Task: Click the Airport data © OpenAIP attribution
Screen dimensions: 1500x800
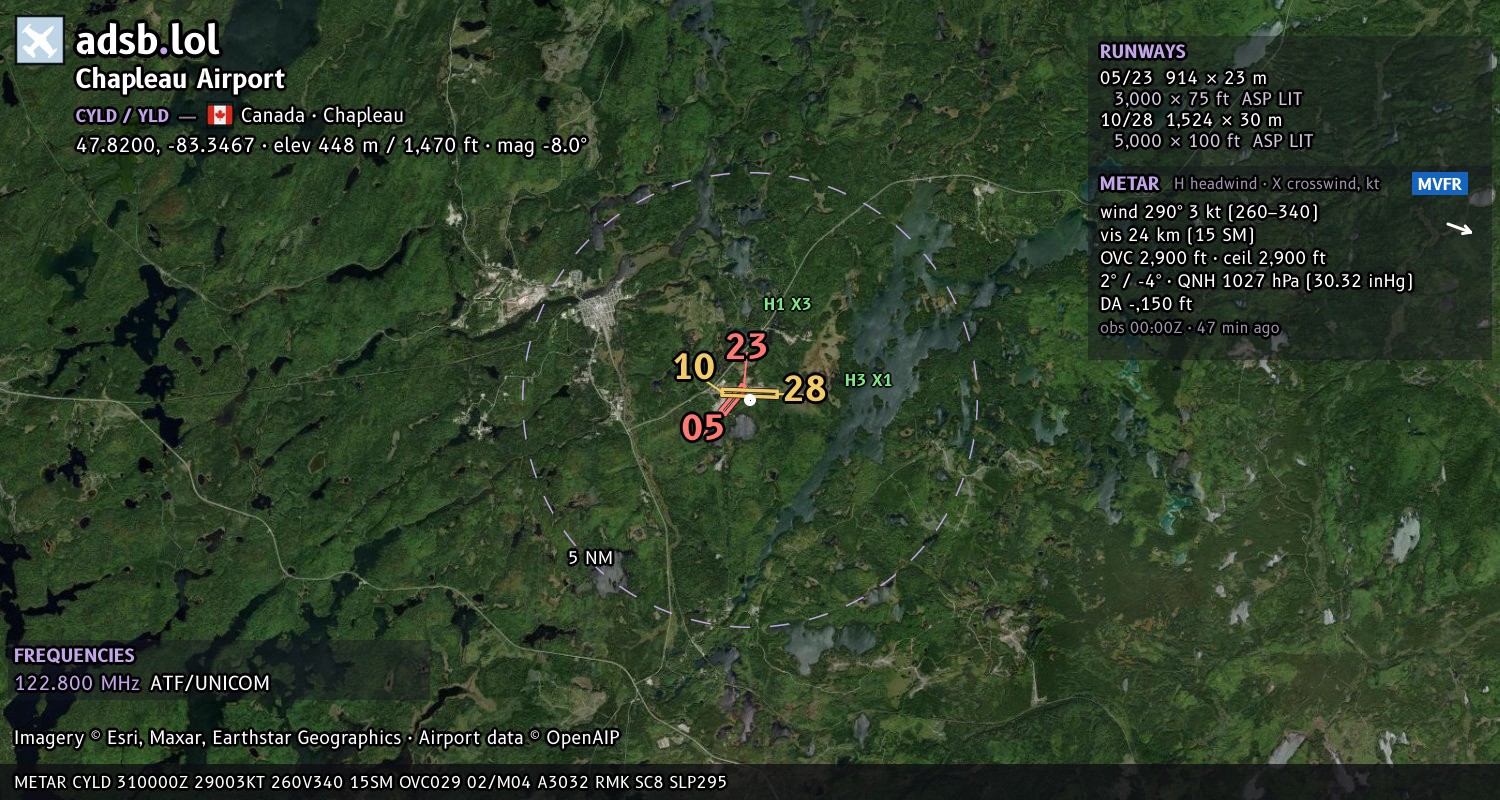Action: tap(519, 738)
